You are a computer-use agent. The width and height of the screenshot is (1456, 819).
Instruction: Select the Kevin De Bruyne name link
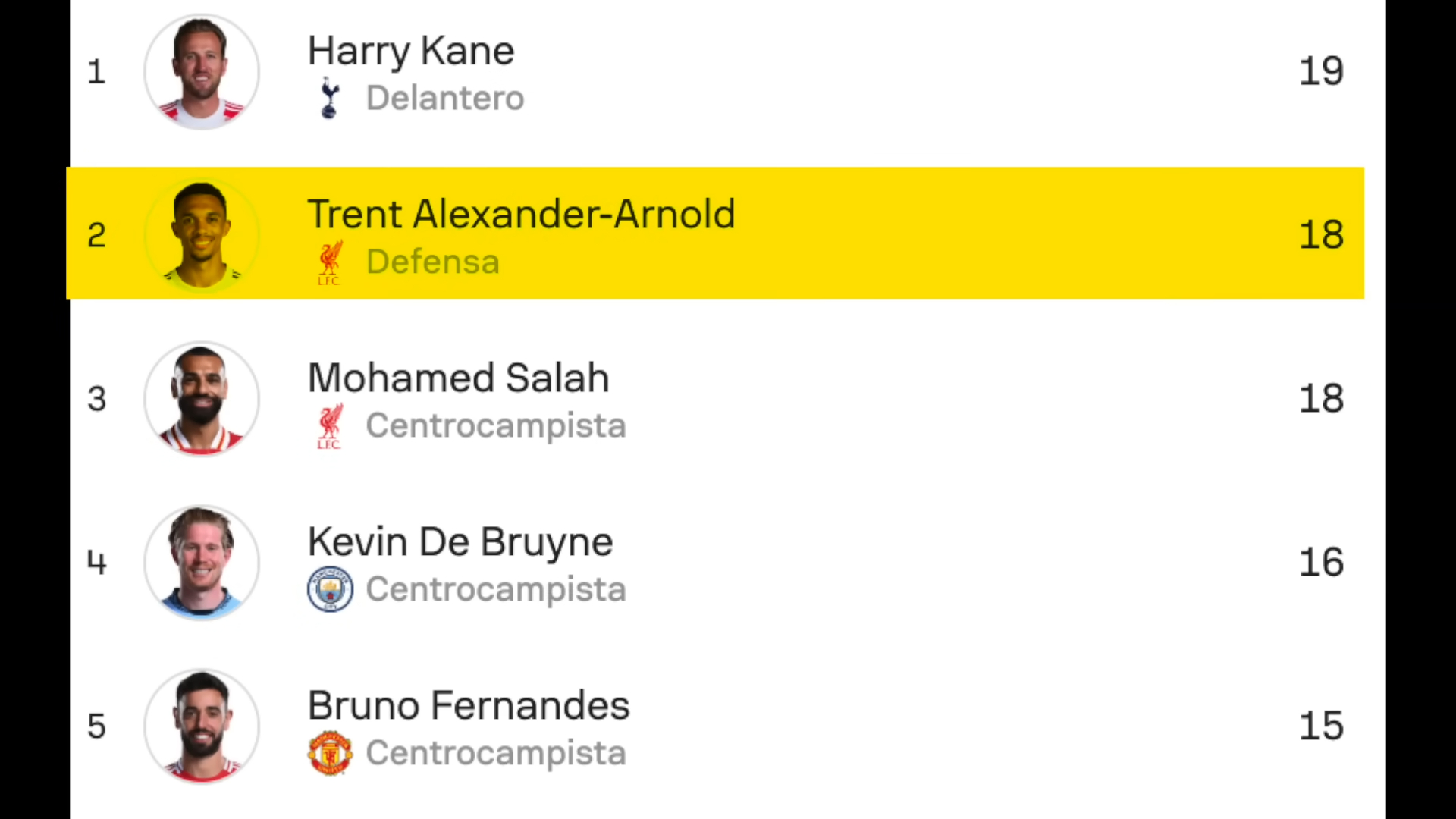[x=460, y=543]
